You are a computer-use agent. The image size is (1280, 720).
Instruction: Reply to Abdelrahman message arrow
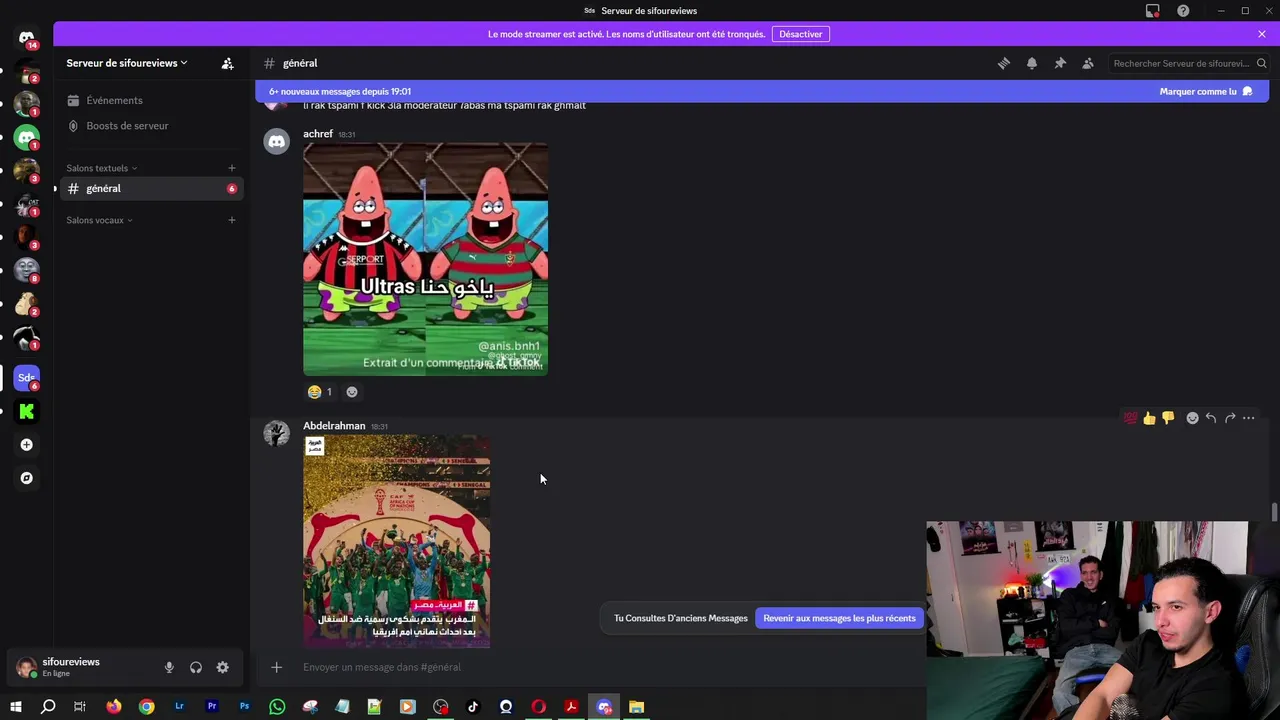[x=1211, y=418]
